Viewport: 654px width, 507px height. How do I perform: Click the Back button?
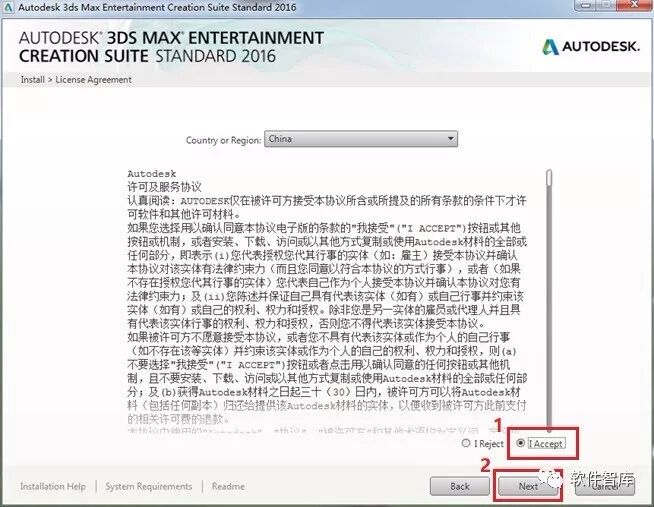[460, 486]
